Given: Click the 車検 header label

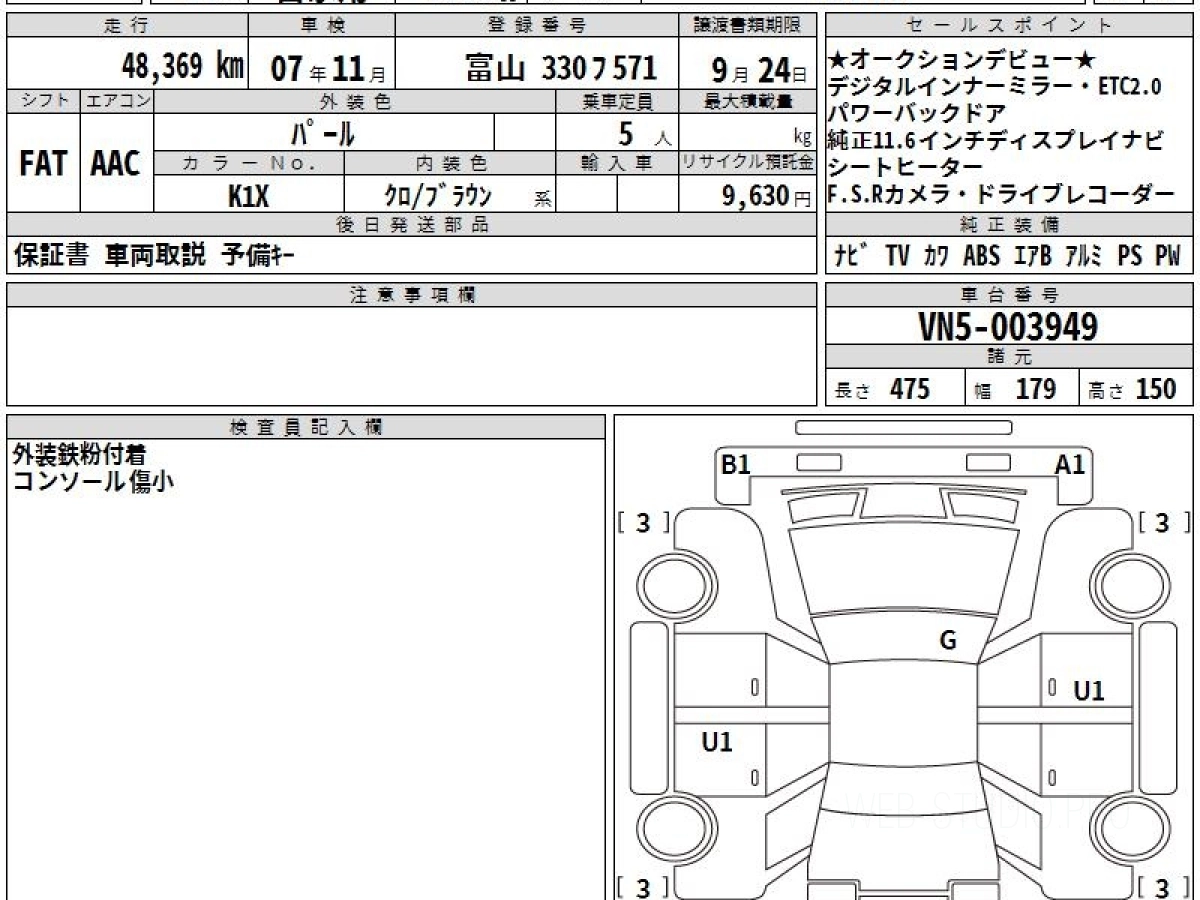Looking at the screenshot, I should pyautogui.click(x=321, y=26).
